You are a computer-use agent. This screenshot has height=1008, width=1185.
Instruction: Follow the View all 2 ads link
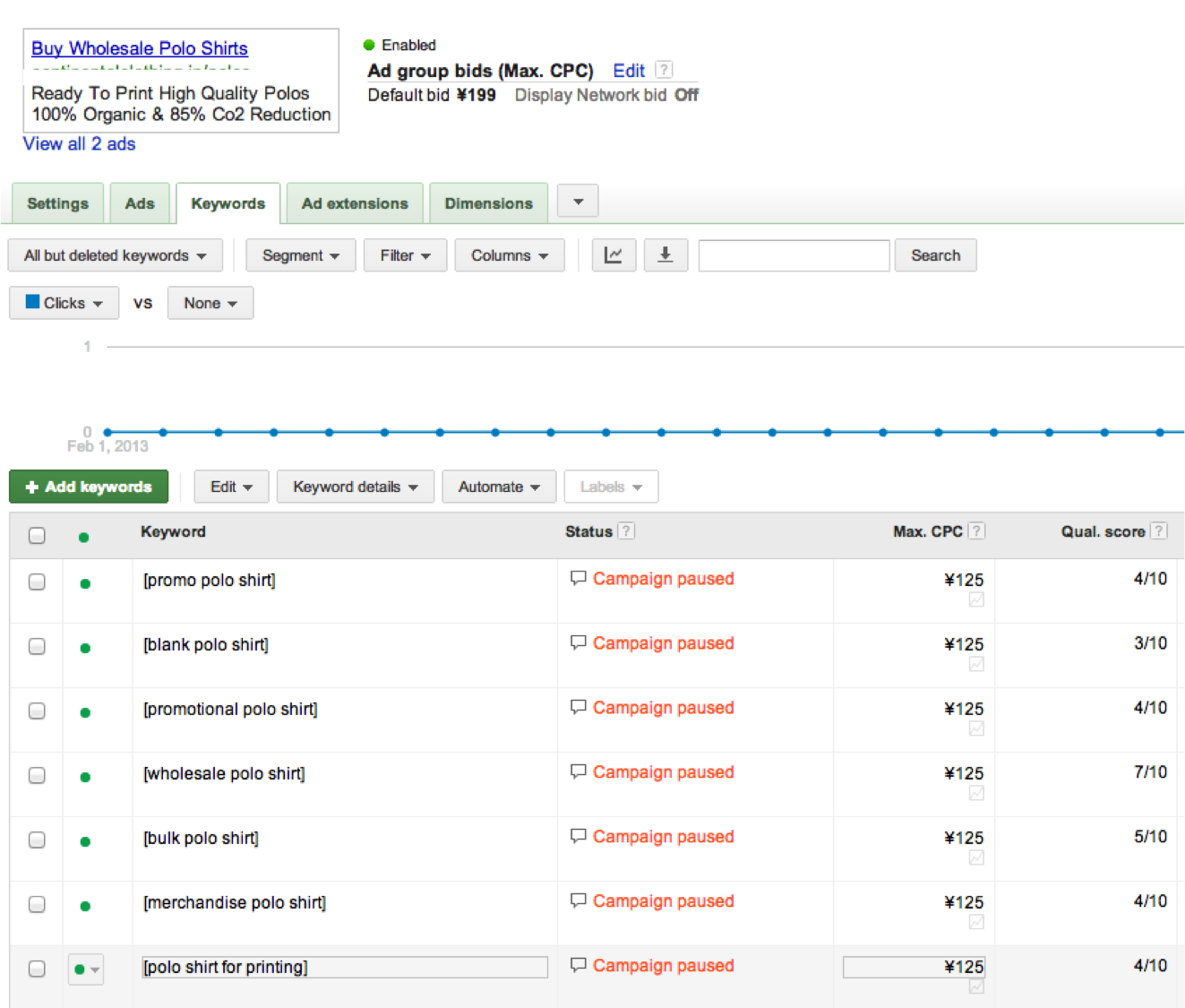point(79,144)
